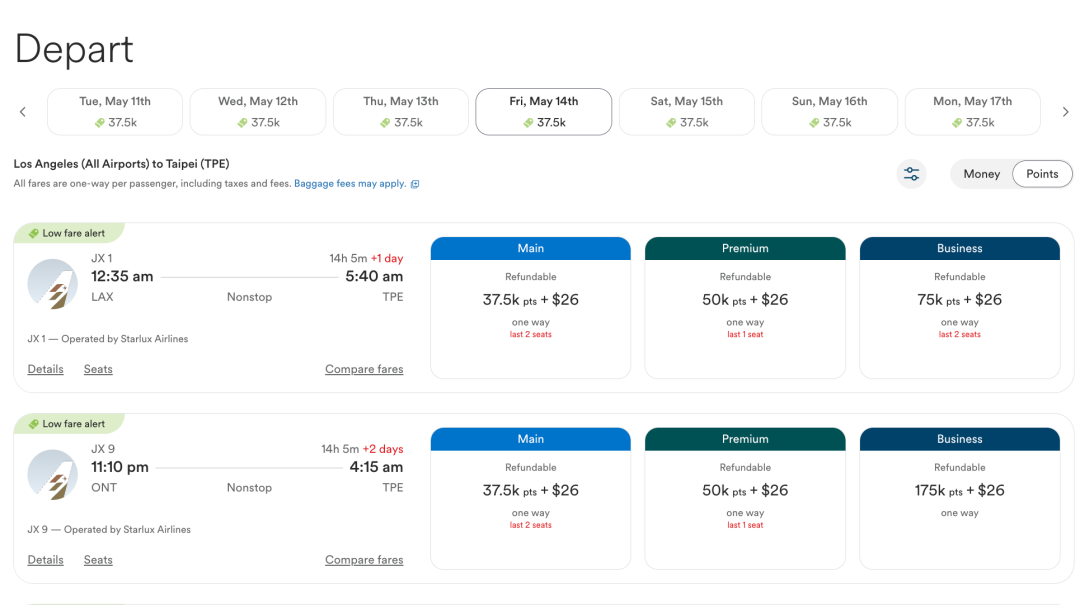Open the filter sliders icon
The height and width of the screenshot is (605, 1080).
point(911,174)
